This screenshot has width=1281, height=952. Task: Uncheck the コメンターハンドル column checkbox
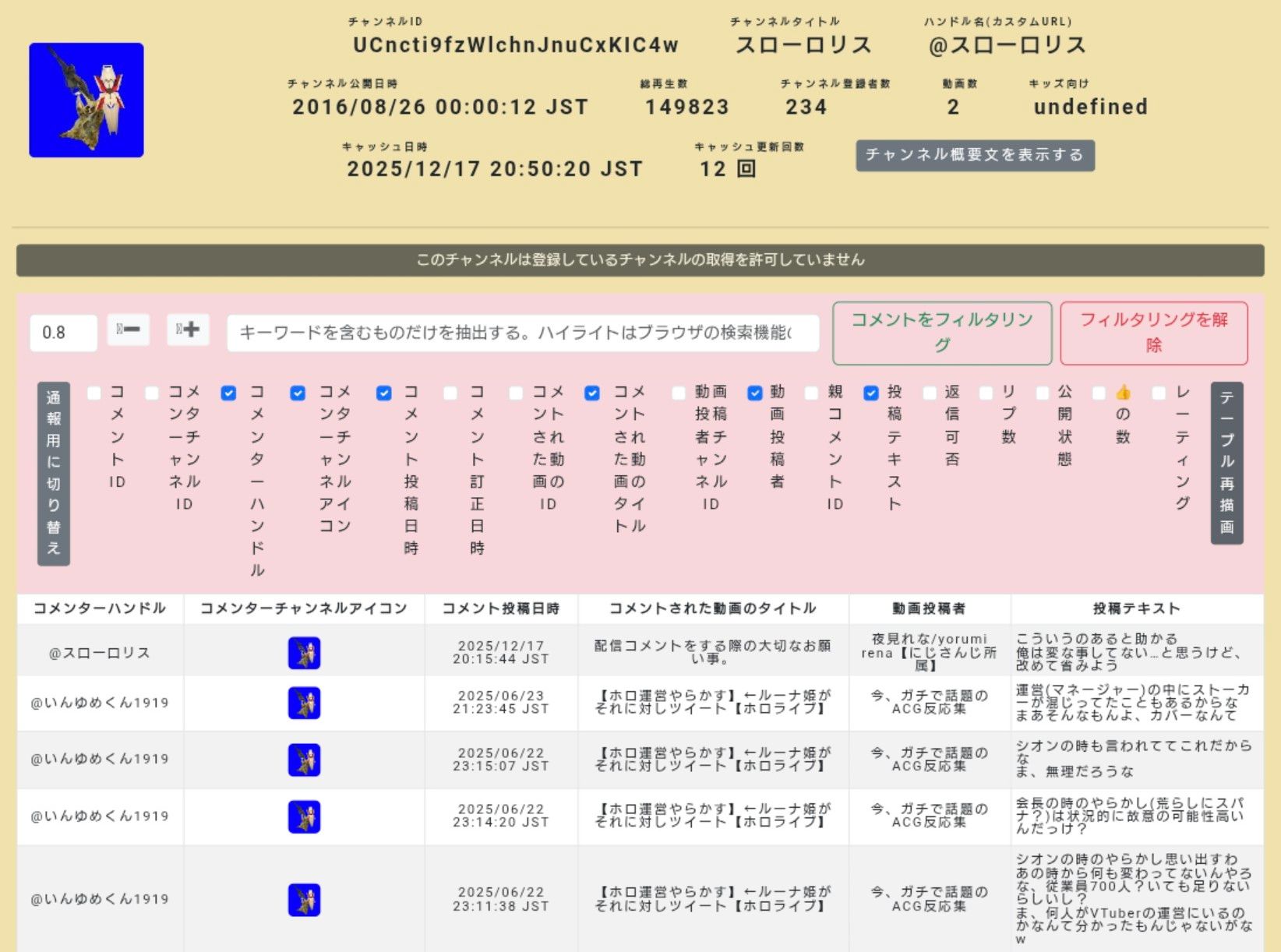pos(228,393)
